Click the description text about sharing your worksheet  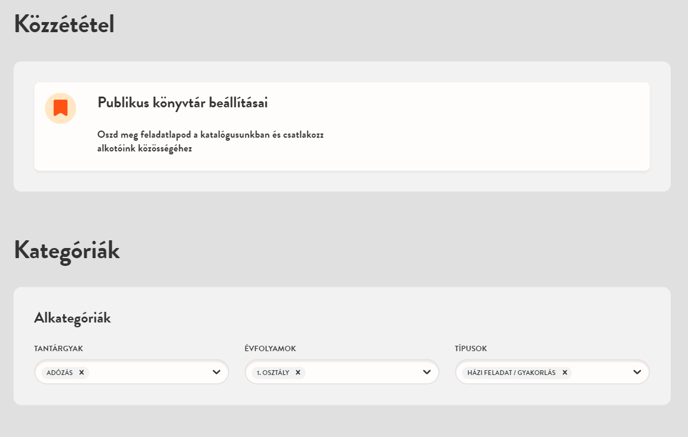(x=210, y=141)
